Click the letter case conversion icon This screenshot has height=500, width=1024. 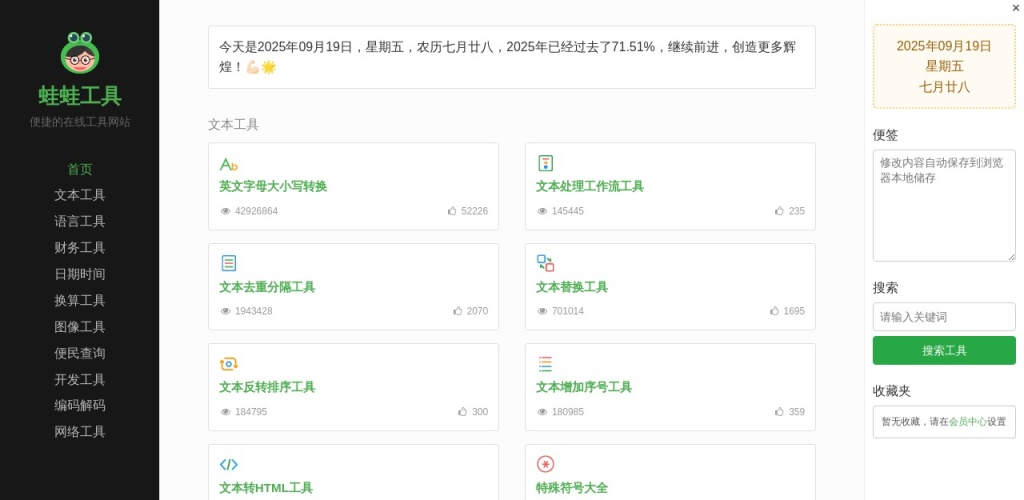pos(228,164)
